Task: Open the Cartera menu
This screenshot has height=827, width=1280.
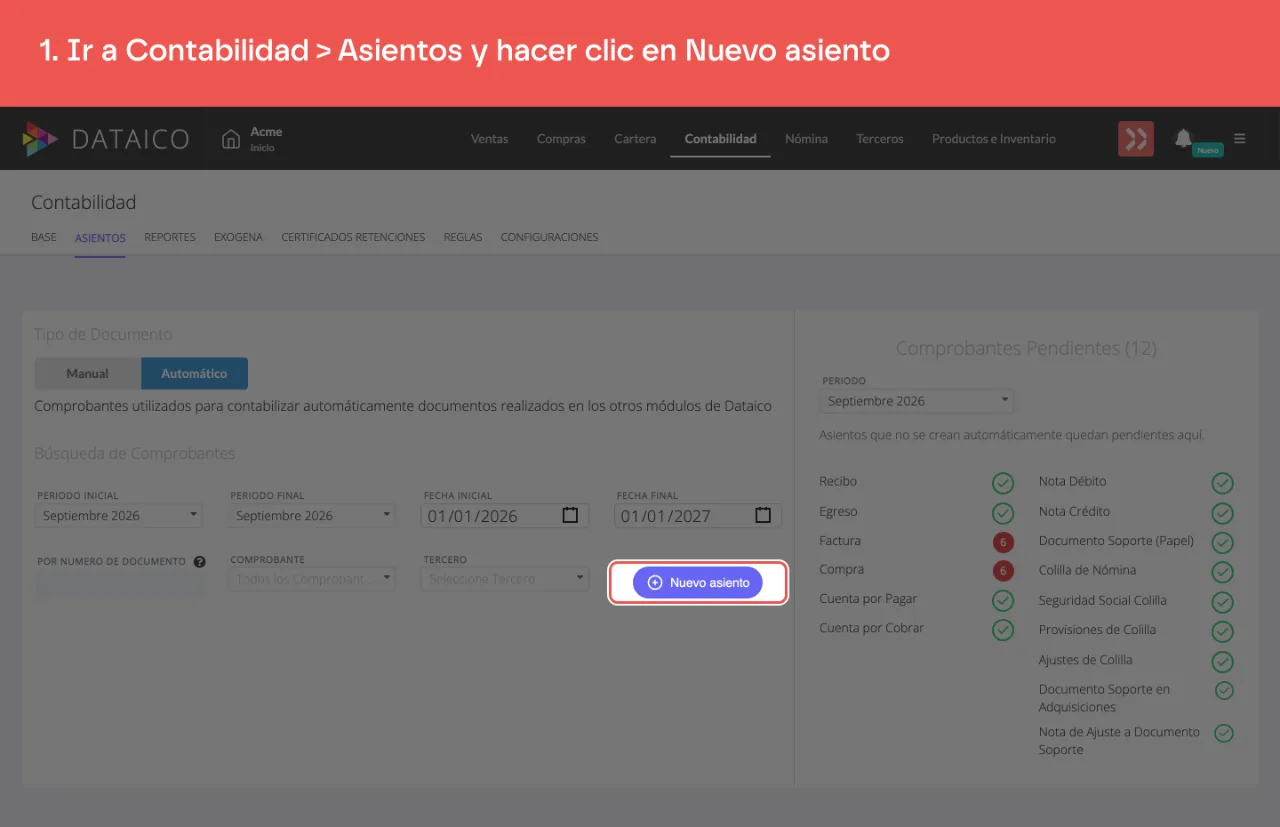Action: click(635, 139)
